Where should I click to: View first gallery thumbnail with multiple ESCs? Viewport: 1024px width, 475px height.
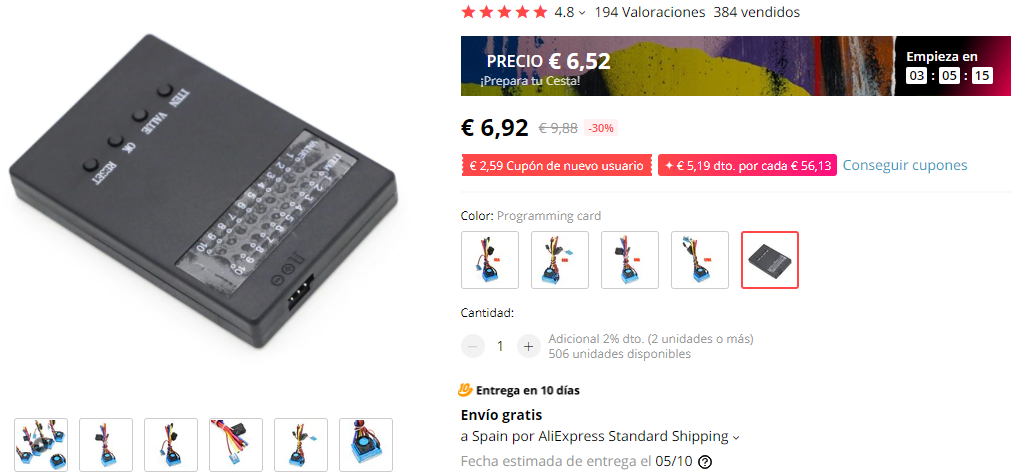coord(40,445)
